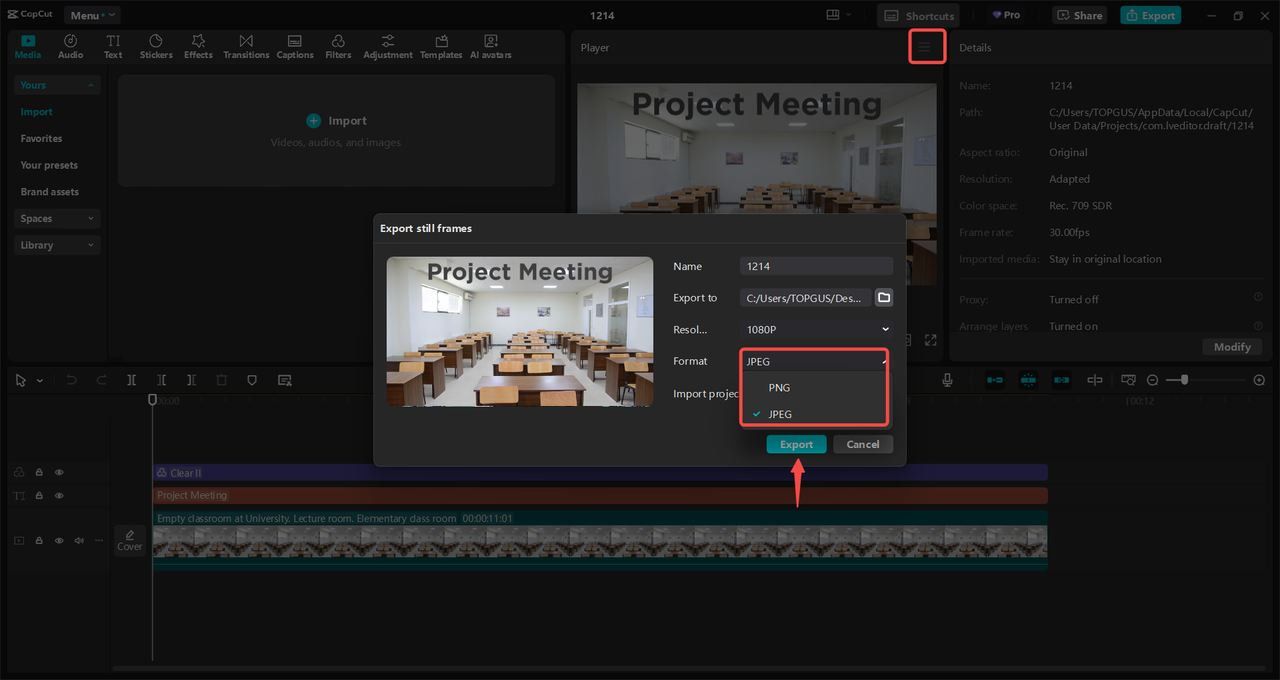Viewport: 1280px width, 680px height.
Task: Open the Effects tab
Action: pyautogui.click(x=198, y=46)
